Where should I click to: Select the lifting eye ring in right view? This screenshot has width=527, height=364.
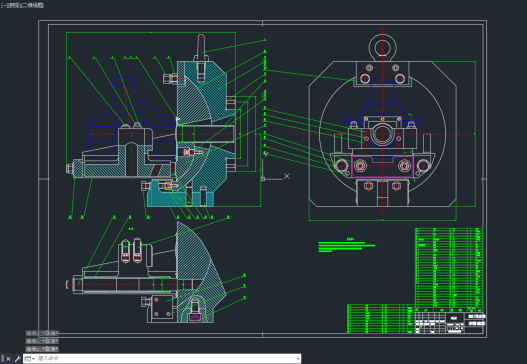point(382,47)
